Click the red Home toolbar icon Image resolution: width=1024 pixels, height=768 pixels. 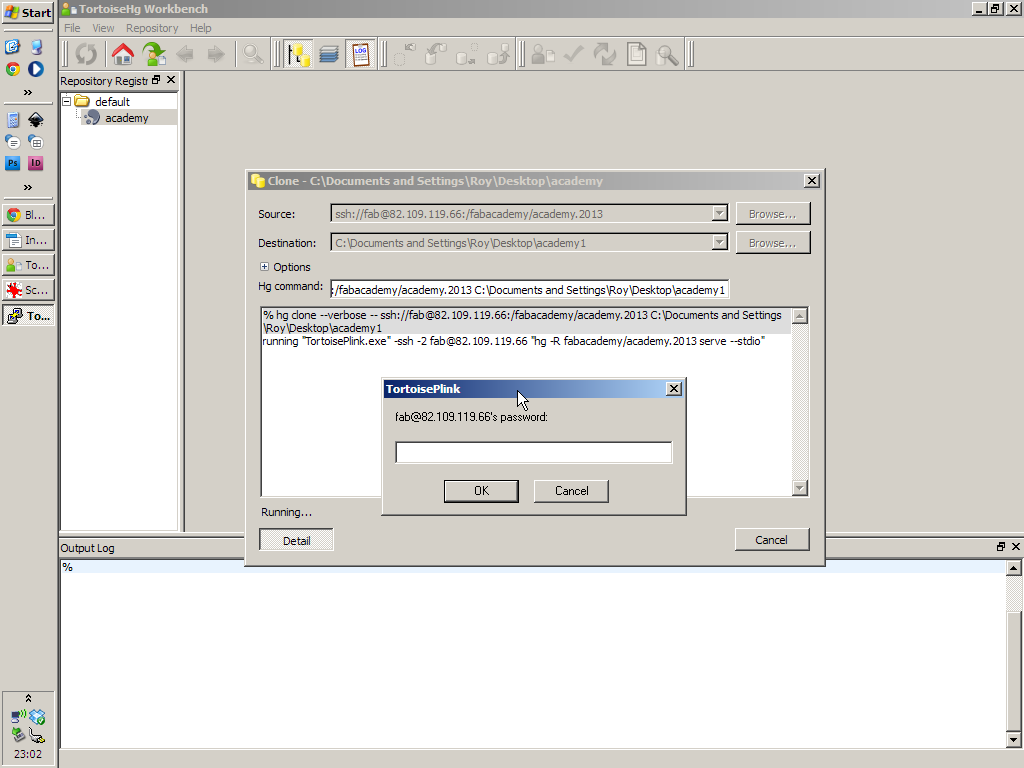122,54
